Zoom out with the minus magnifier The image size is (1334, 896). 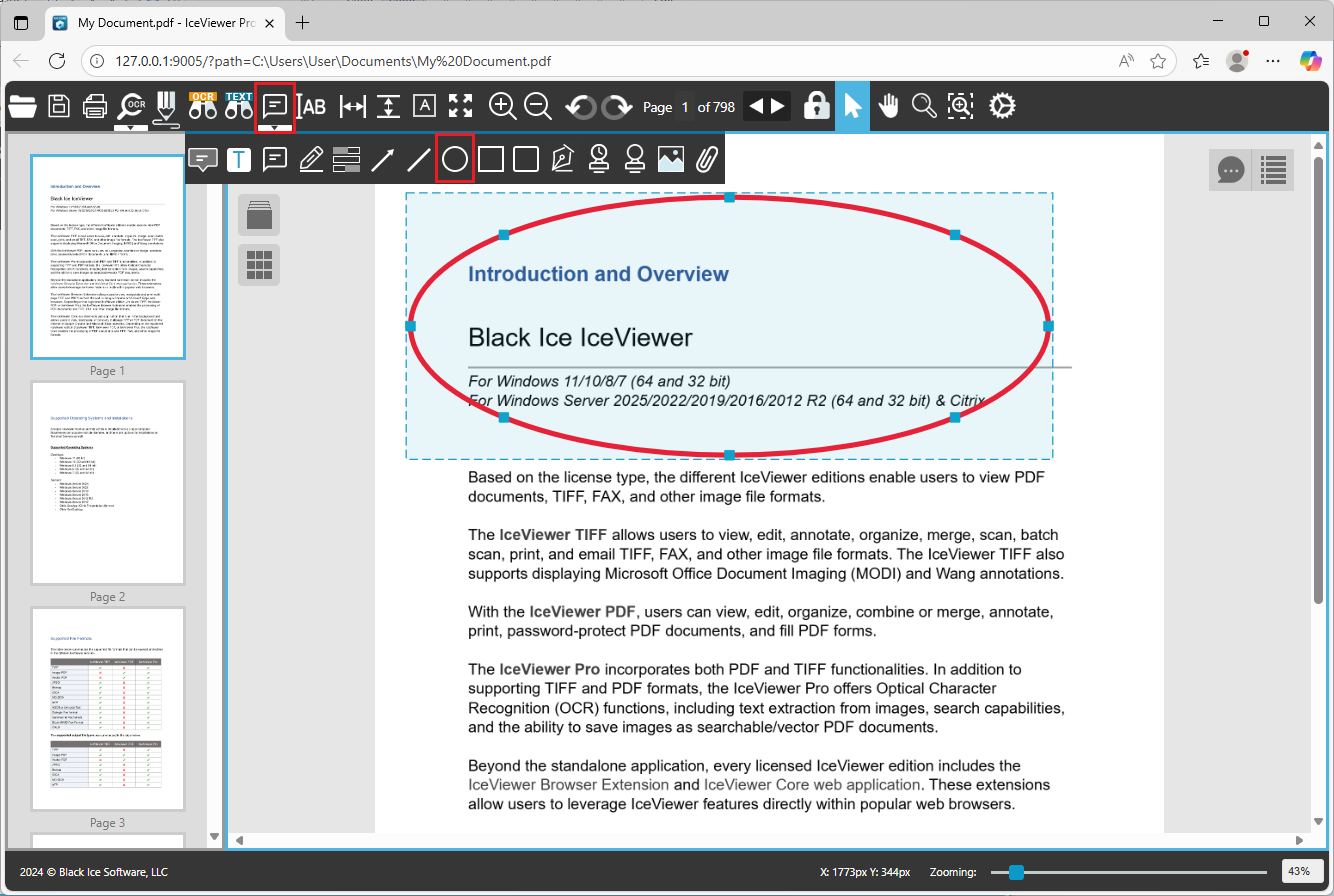point(538,106)
